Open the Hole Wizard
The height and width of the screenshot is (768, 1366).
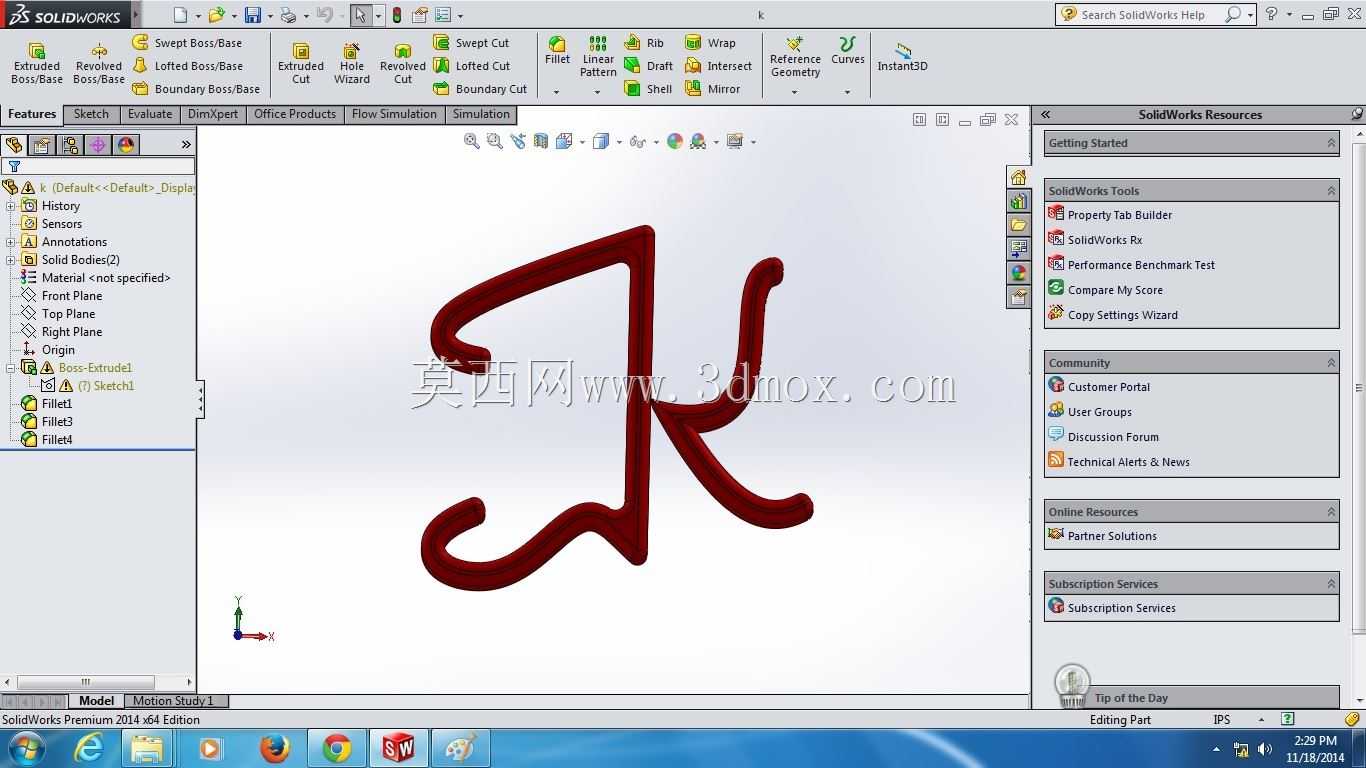click(352, 64)
